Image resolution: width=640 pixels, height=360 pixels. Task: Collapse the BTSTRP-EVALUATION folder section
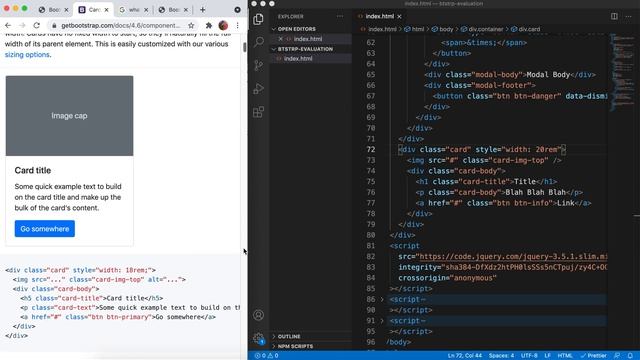[305, 49]
